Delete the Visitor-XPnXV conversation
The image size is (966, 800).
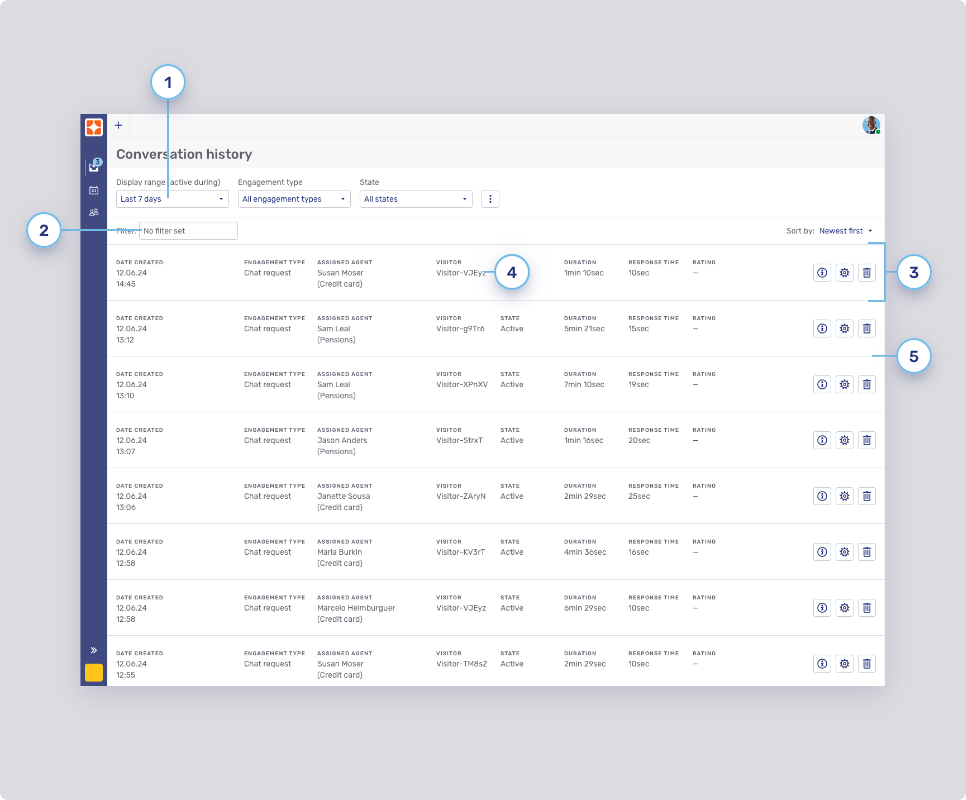tap(867, 384)
